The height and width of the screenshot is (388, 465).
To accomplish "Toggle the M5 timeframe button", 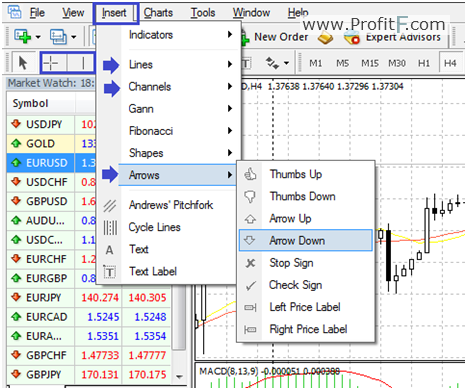I will [x=342, y=63].
